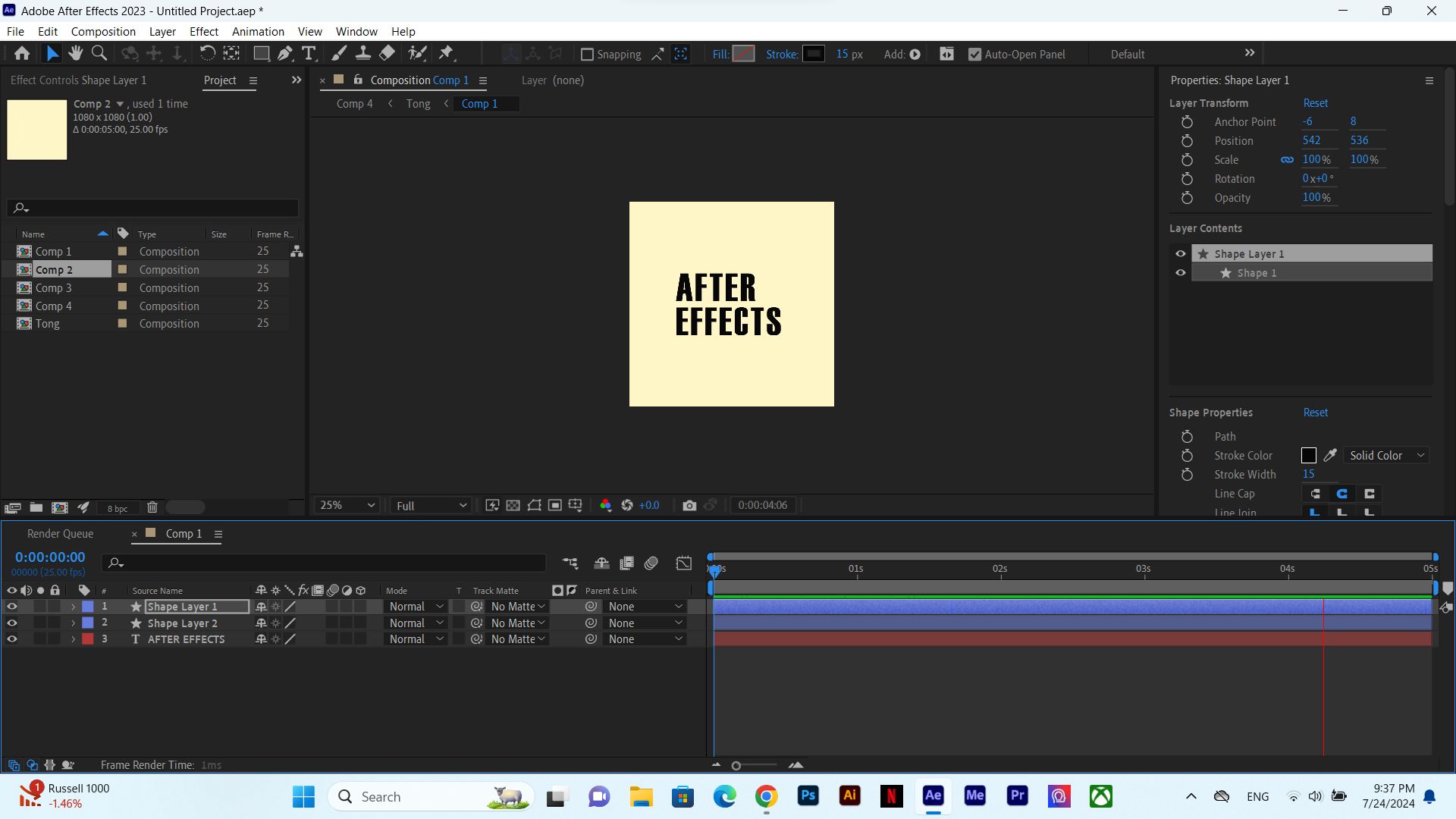Click Add button for shape contents

[915, 55]
